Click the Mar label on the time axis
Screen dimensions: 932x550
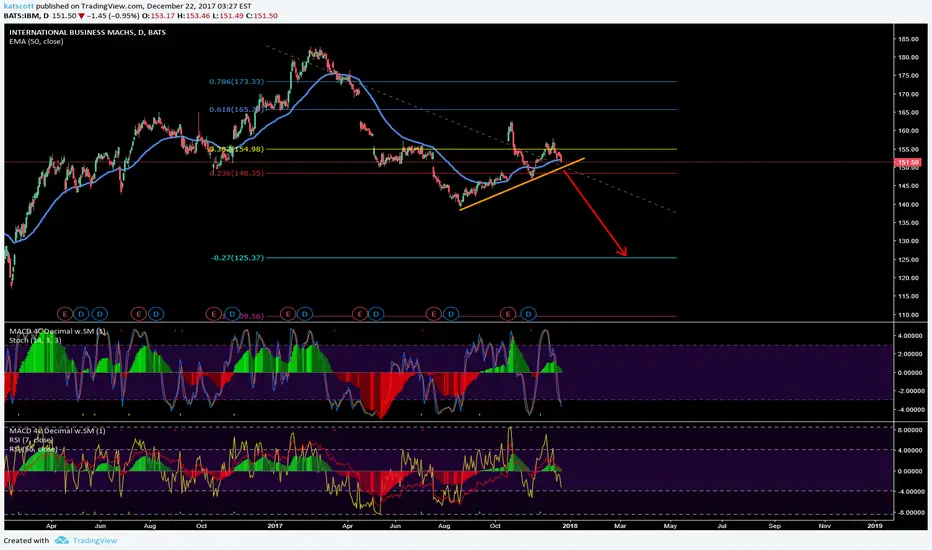[620, 526]
